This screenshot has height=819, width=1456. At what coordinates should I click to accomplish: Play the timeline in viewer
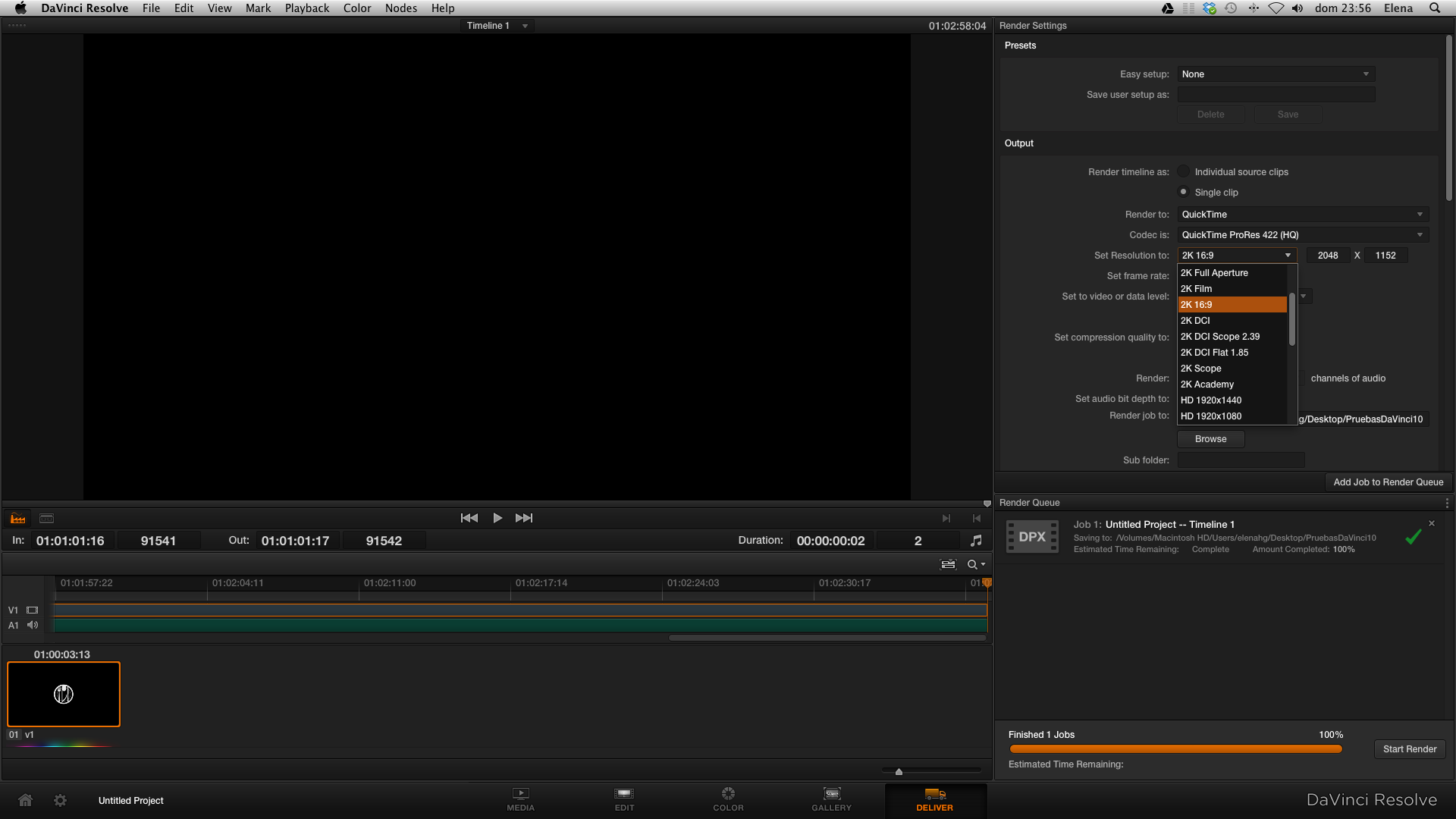(497, 518)
